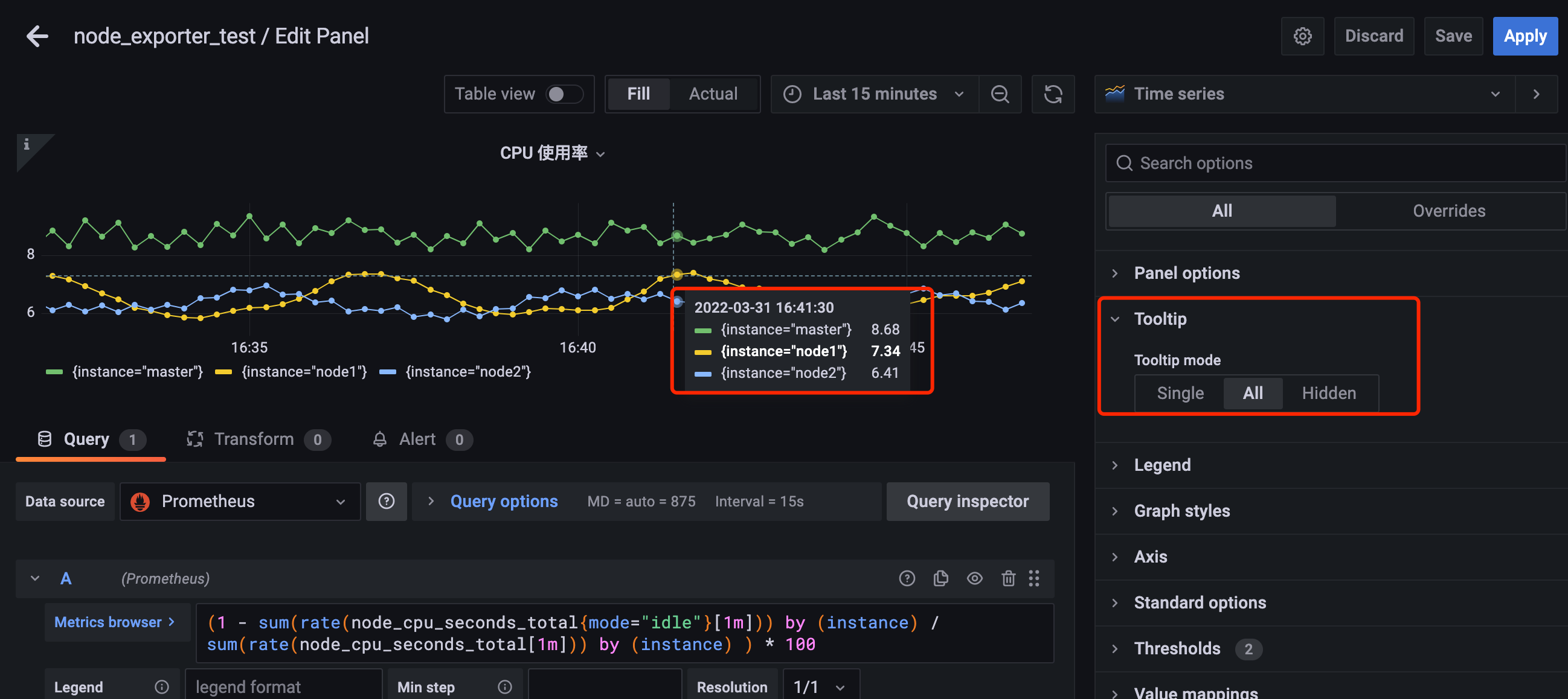Open the dashboard settings gear icon

[x=1303, y=36]
